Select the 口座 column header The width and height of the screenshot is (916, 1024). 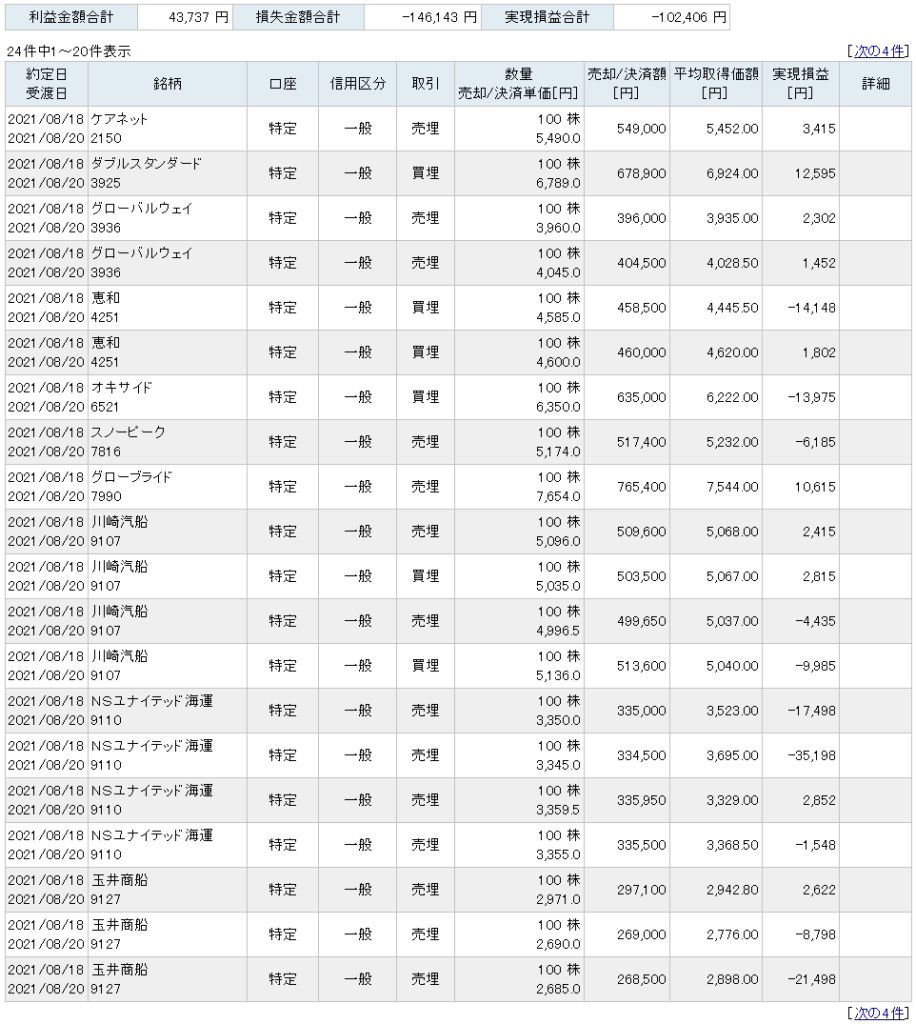tap(283, 84)
